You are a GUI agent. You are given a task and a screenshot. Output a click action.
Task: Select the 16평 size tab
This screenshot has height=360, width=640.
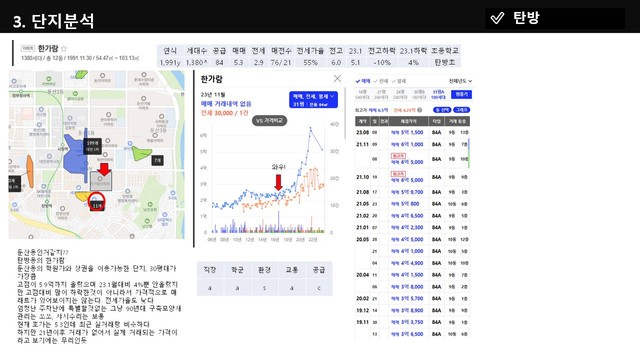pos(362,95)
